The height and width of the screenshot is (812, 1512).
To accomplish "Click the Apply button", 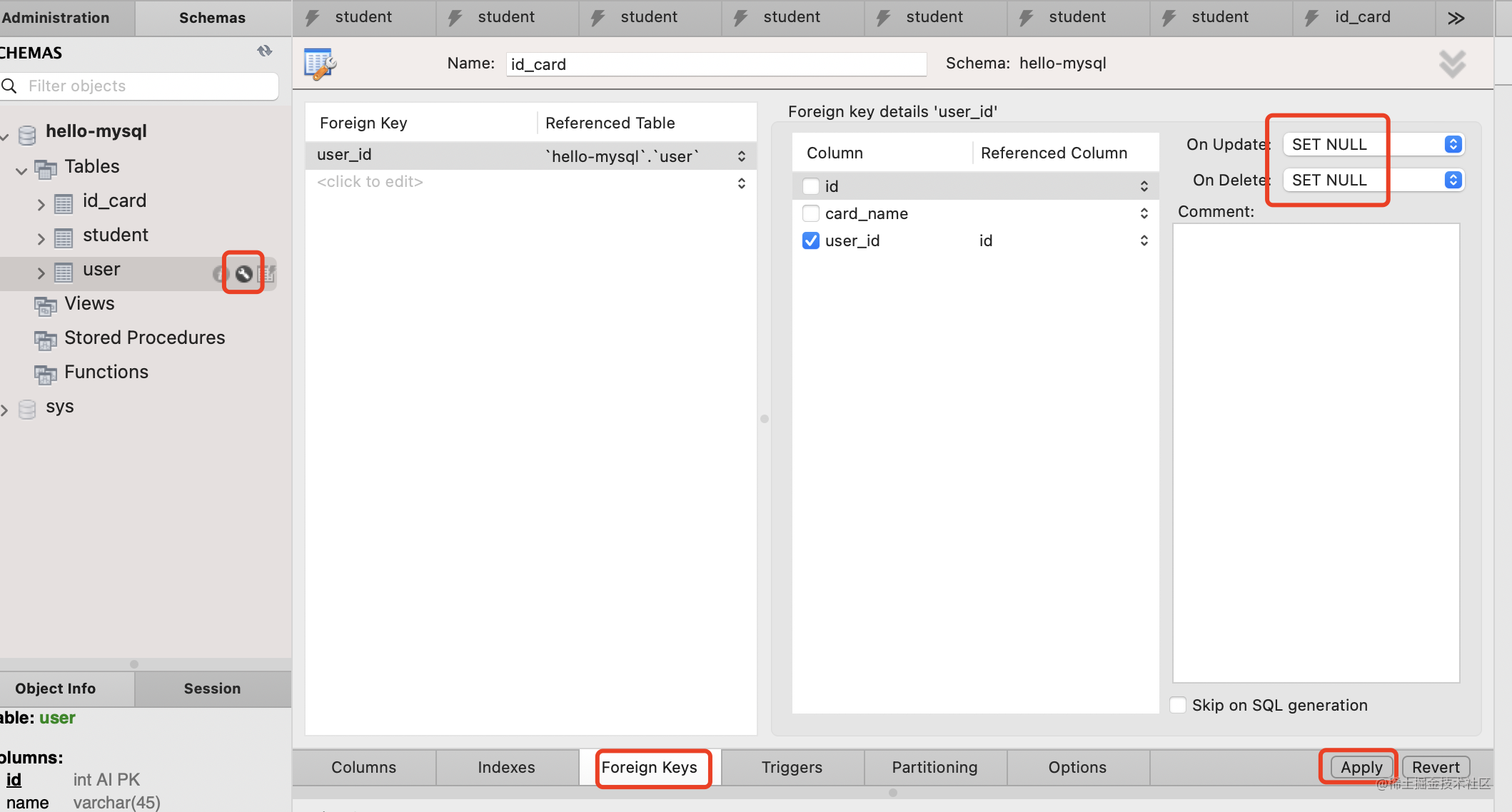I will 1361,767.
